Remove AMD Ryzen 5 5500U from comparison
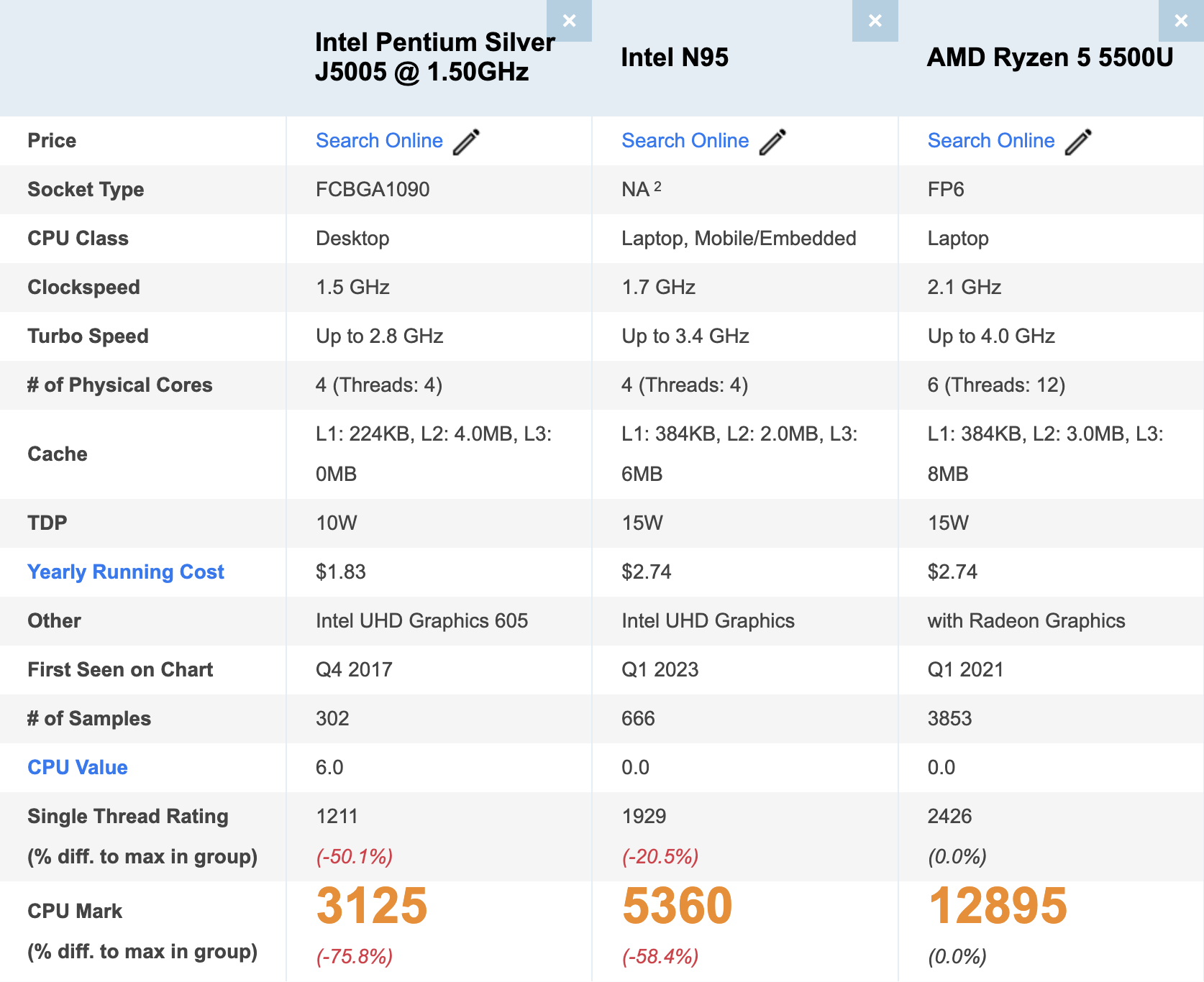The height and width of the screenshot is (982, 1204). click(x=1181, y=21)
